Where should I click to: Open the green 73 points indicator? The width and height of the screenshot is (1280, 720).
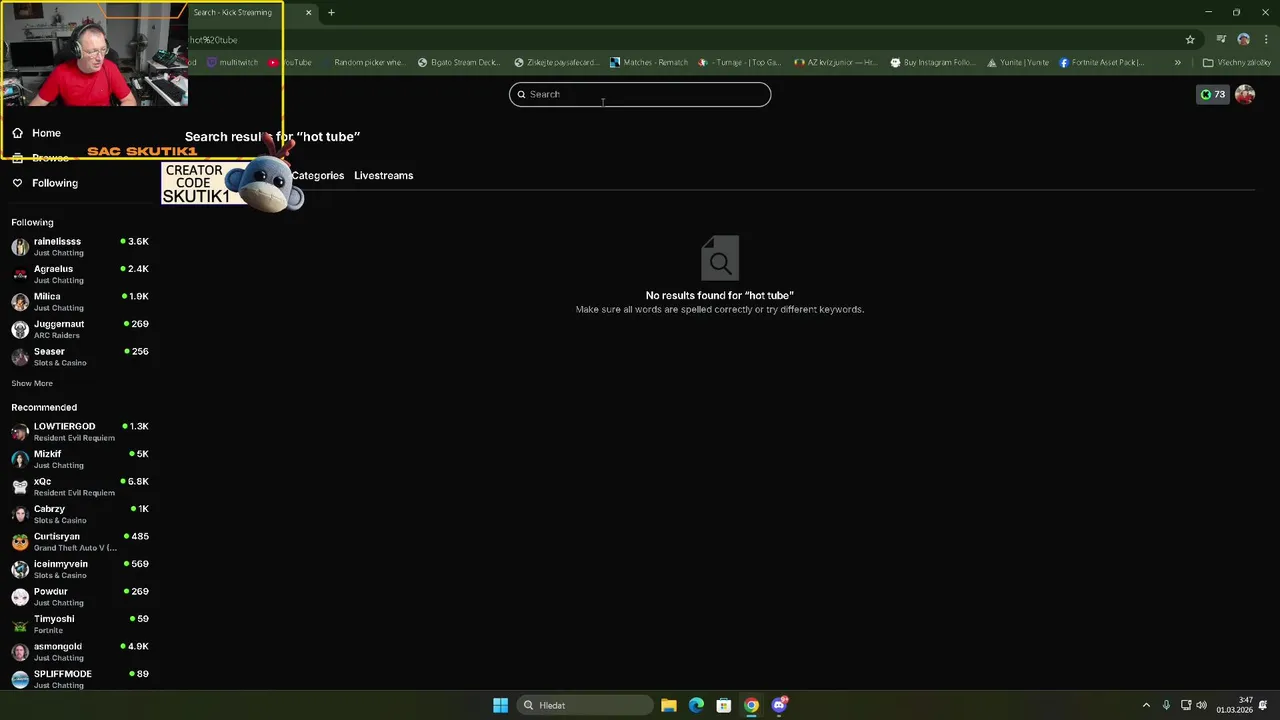[1213, 94]
